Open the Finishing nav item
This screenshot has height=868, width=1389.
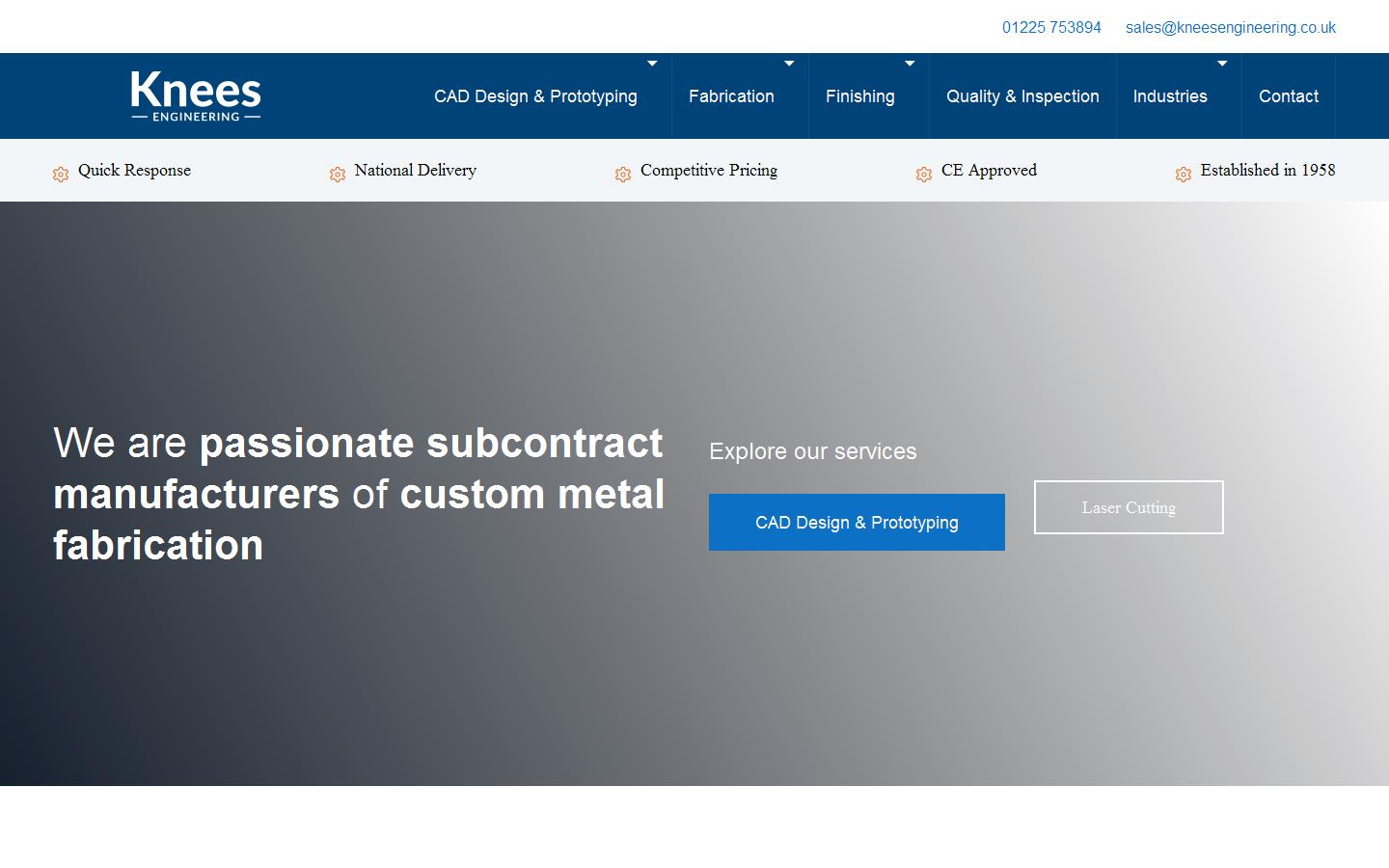click(860, 96)
